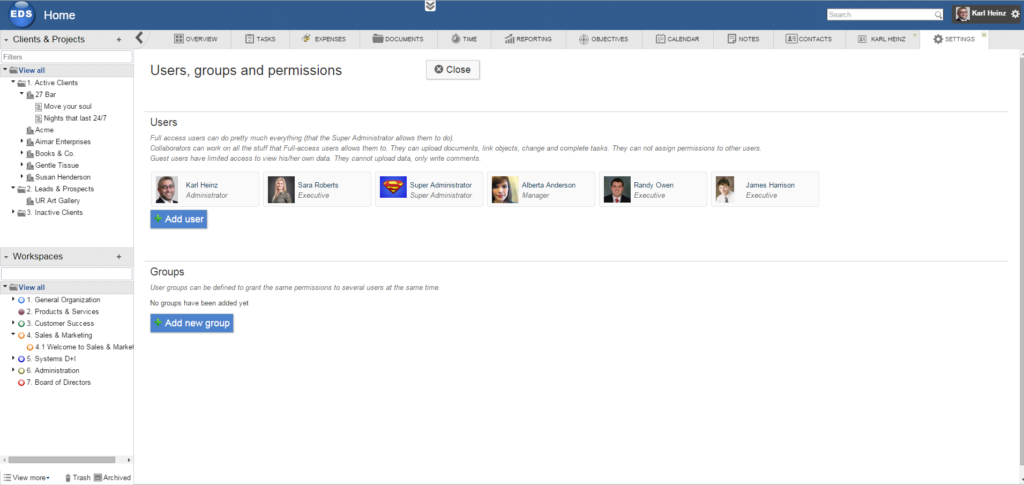Collapse the 27 Bar tree node

tap(22, 94)
